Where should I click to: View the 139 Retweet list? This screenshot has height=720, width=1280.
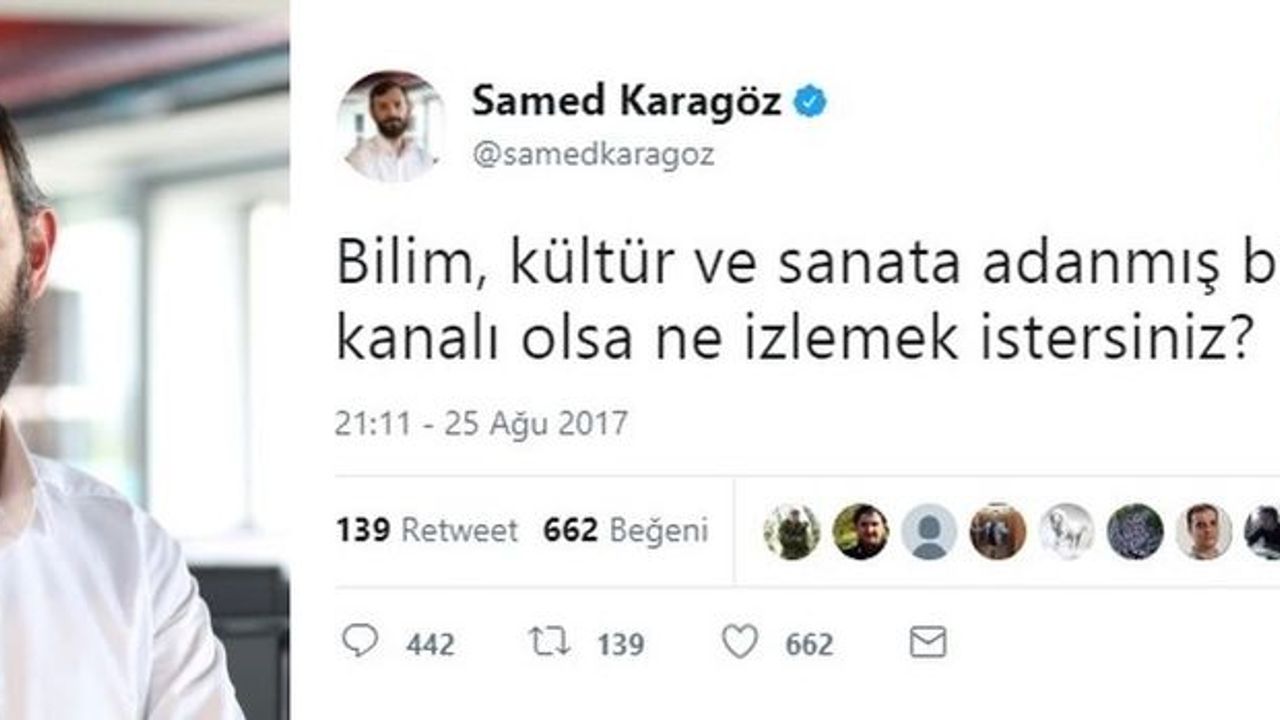click(427, 530)
